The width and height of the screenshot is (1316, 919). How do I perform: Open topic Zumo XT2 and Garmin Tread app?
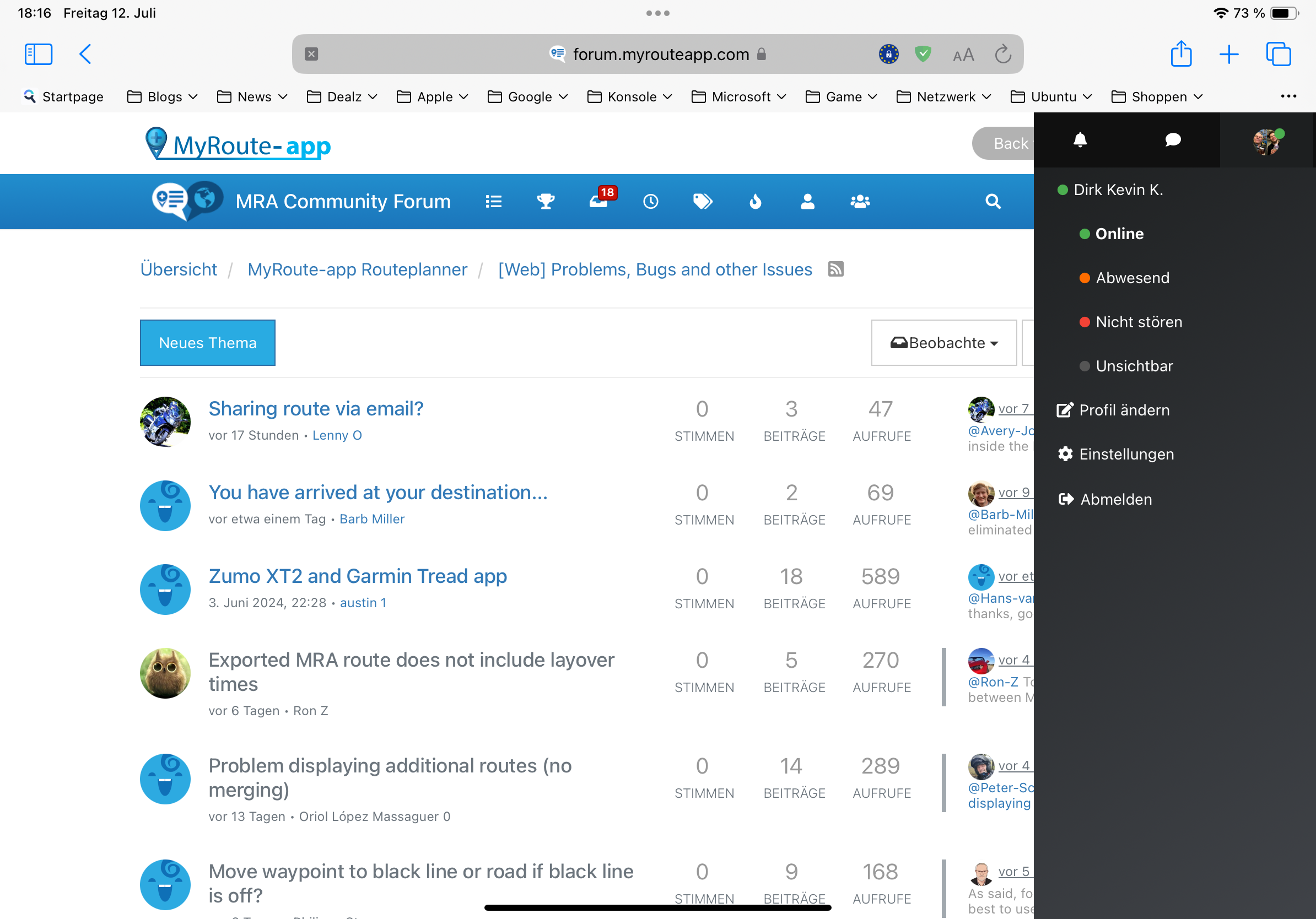tap(358, 576)
